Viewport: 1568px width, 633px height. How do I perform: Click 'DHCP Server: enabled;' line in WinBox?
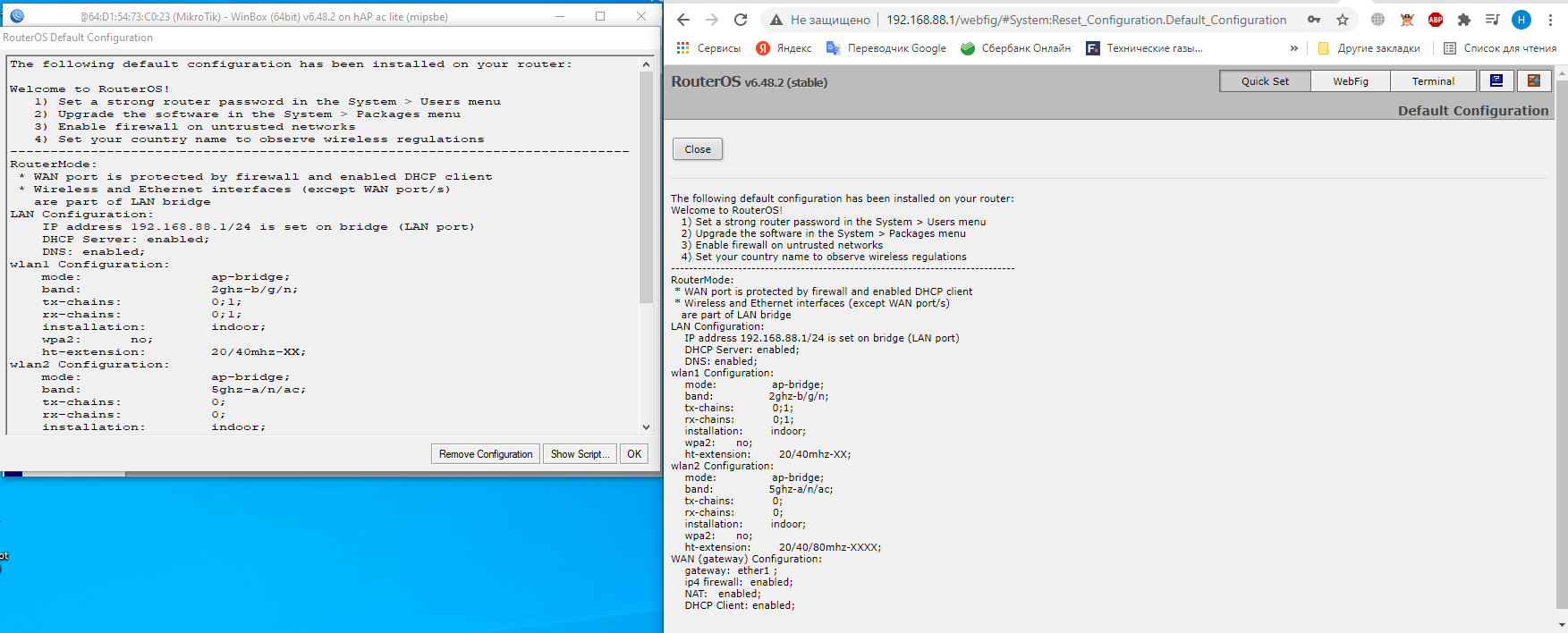click(126, 240)
